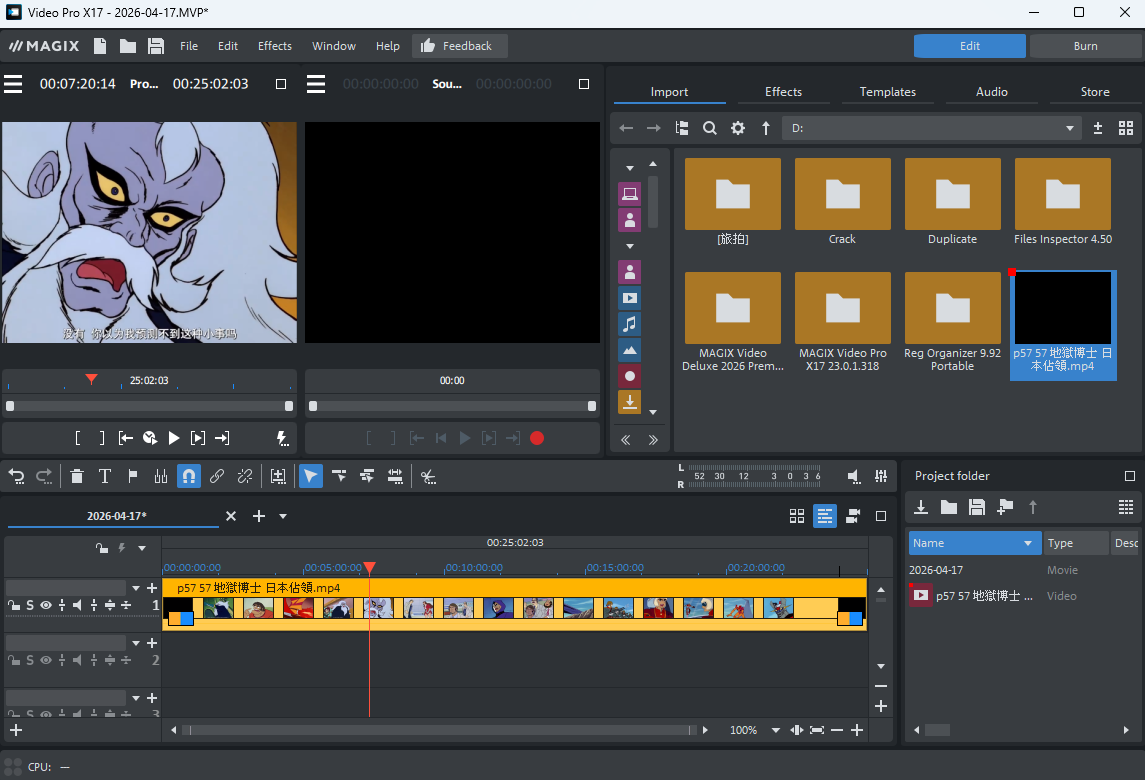Toggle the magnet snapping button
This screenshot has width=1145, height=780.
[x=188, y=477]
